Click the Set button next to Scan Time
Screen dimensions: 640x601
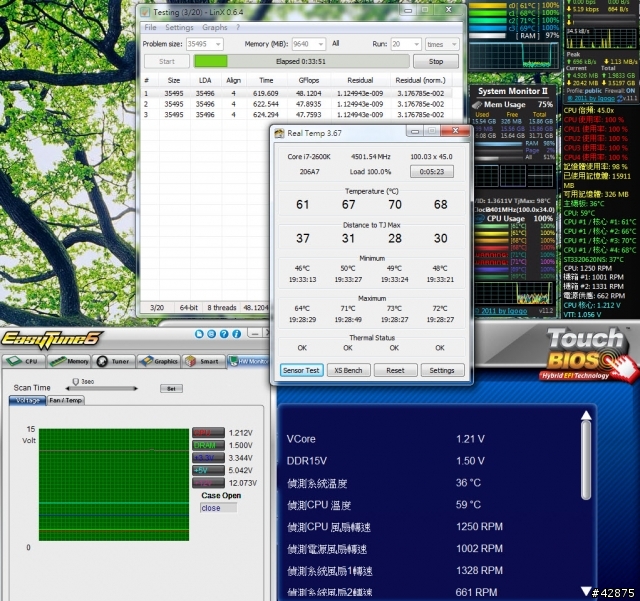coord(171,388)
